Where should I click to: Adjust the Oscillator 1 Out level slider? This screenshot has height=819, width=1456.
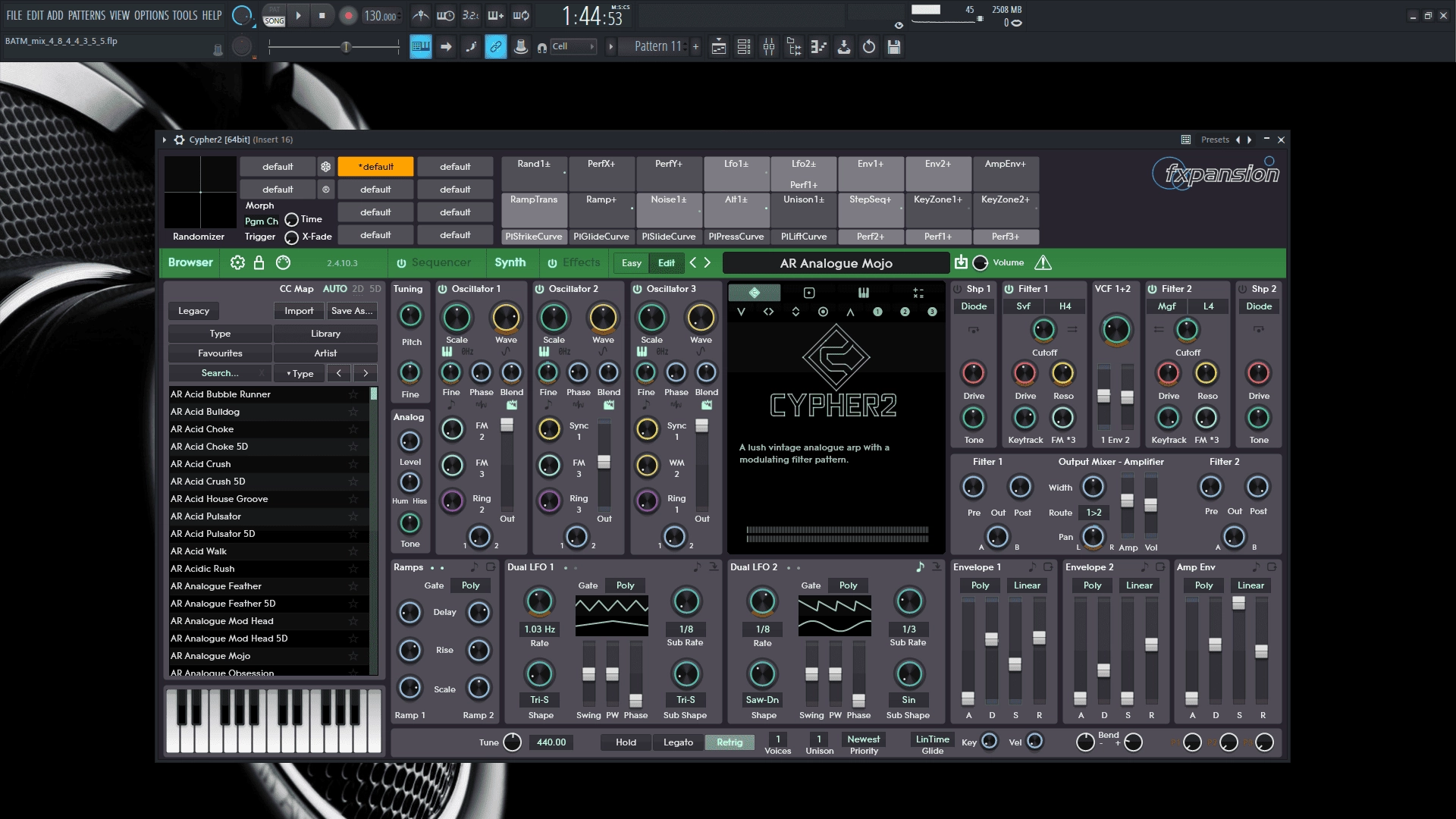coord(507,425)
